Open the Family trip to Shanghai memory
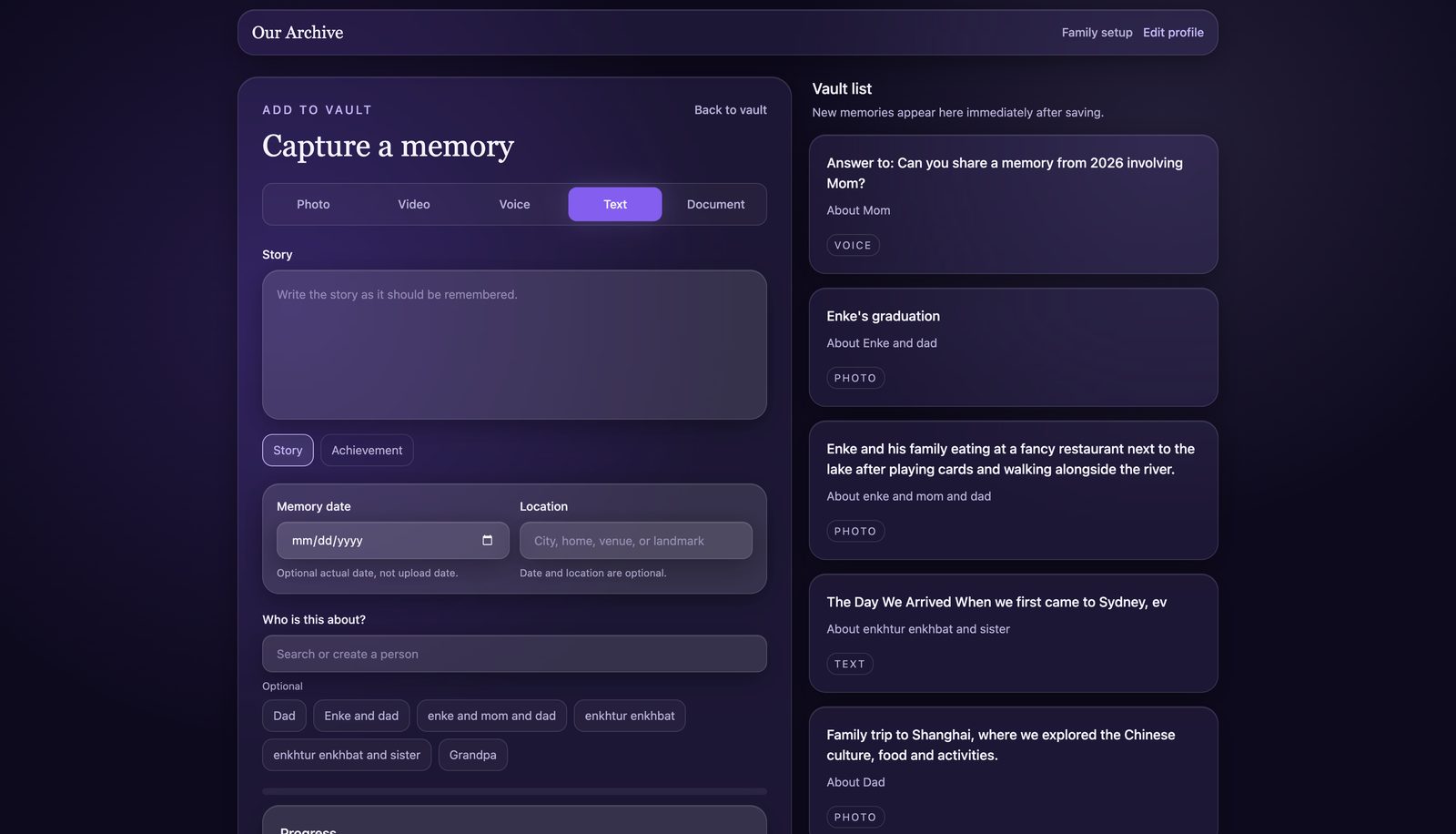The height and width of the screenshot is (834, 1456). [x=1013, y=770]
